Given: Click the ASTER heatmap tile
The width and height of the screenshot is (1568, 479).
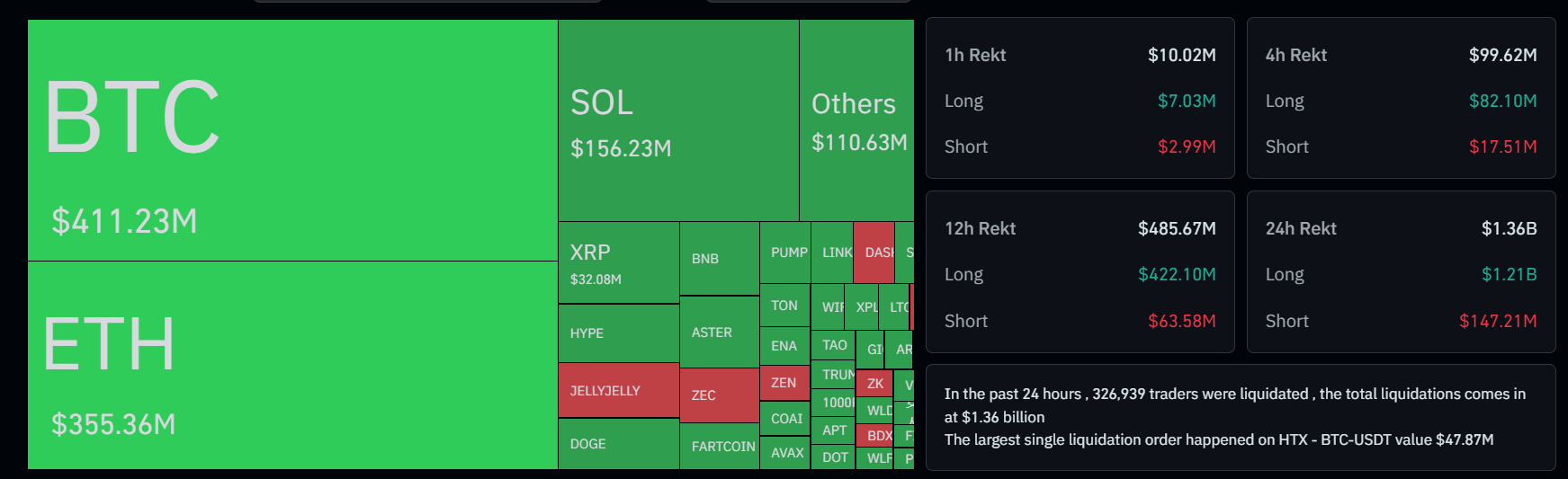Looking at the screenshot, I should tap(719, 333).
